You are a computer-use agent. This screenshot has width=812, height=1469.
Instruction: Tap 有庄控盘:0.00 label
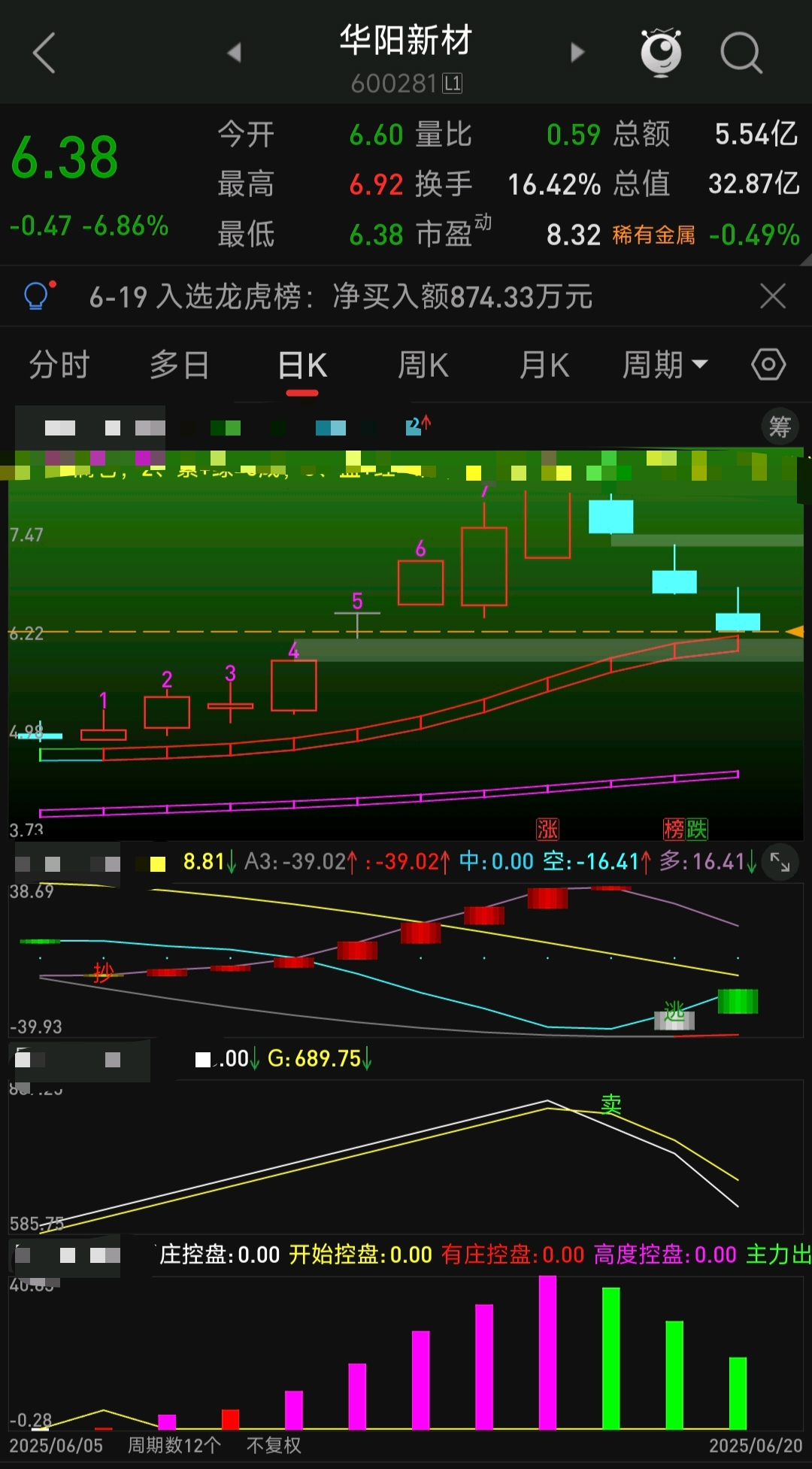point(513,1255)
